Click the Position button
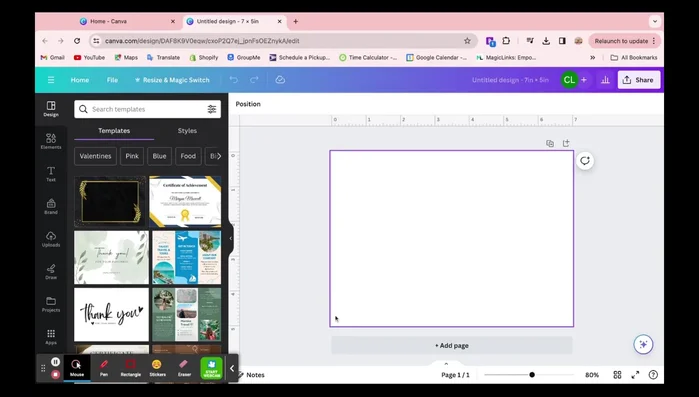Screen dimensions: 699x397 point(248,104)
